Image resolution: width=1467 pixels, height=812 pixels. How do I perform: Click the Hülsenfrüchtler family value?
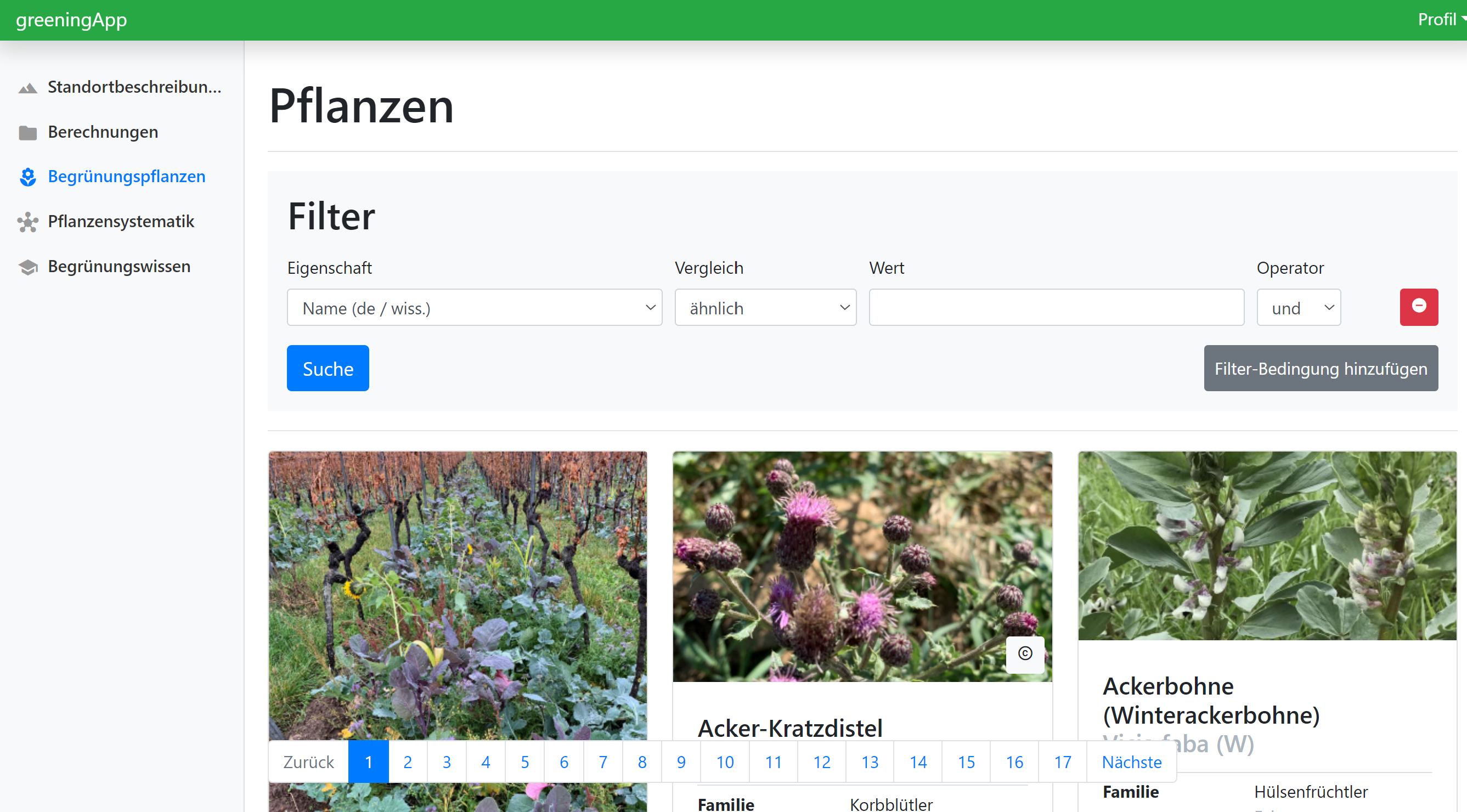pyautogui.click(x=1311, y=792)
